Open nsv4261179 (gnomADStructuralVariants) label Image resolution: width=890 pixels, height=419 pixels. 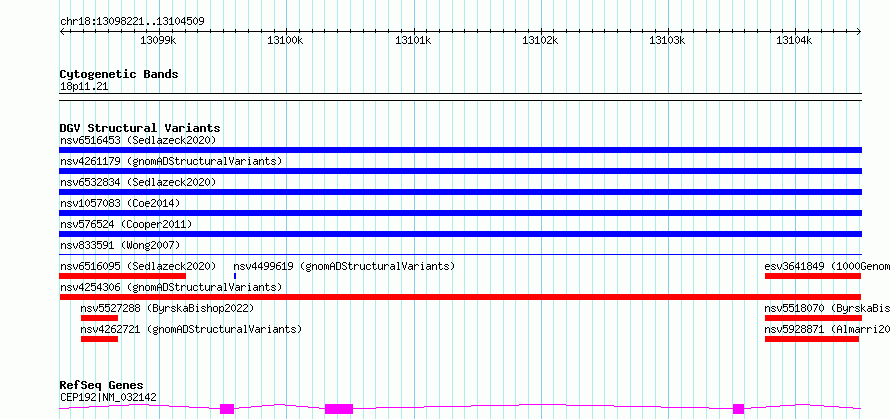point(171,161)
